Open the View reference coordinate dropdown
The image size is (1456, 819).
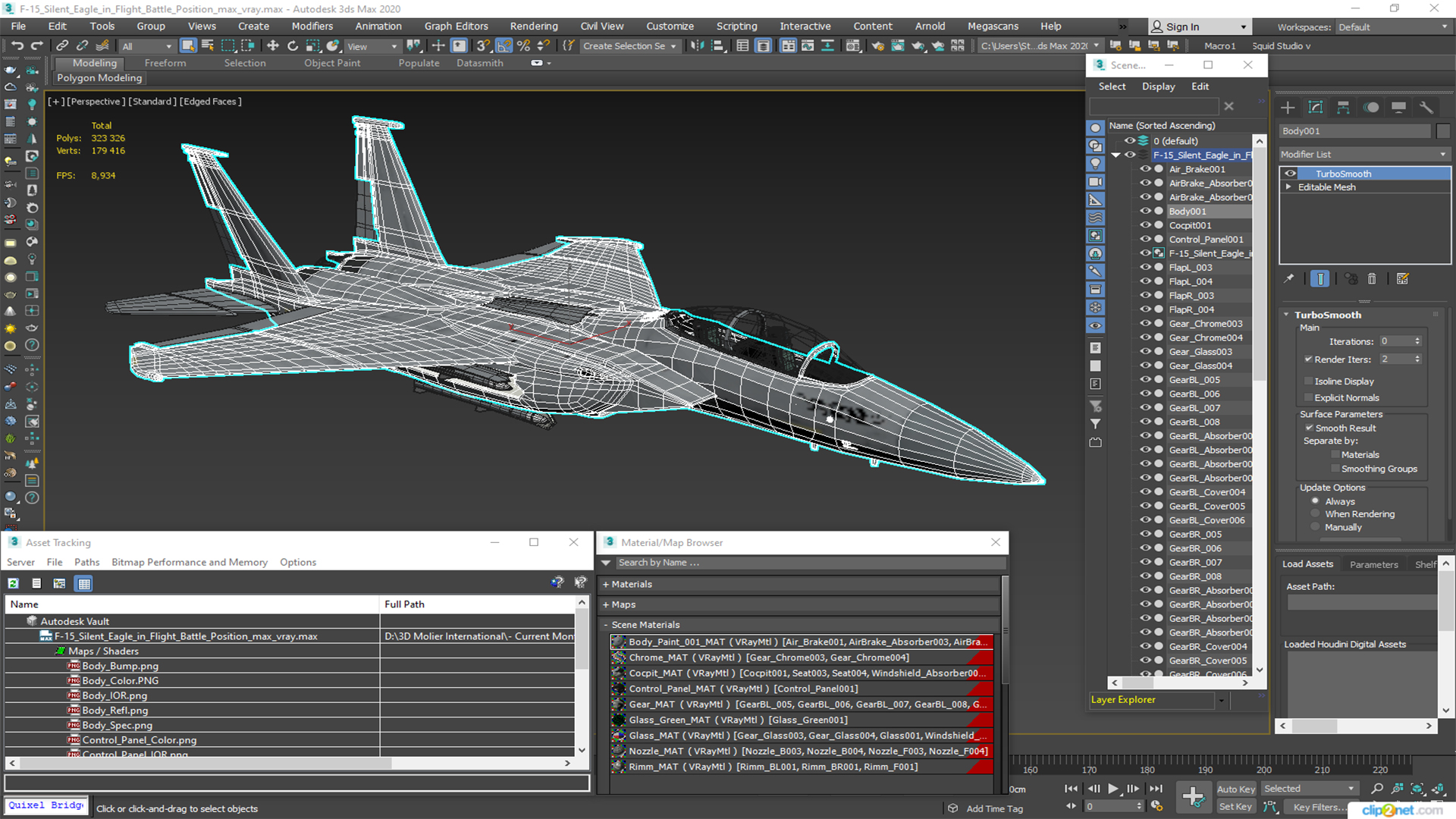(372, 46)
